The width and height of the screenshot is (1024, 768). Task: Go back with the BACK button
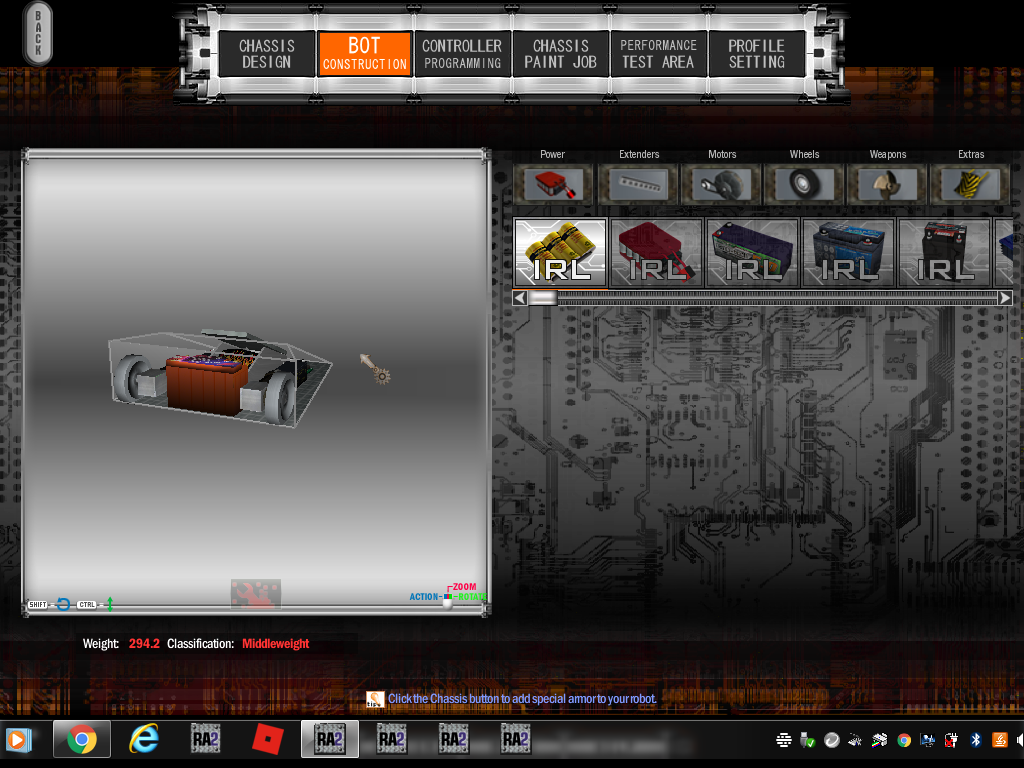click(38, 33)
